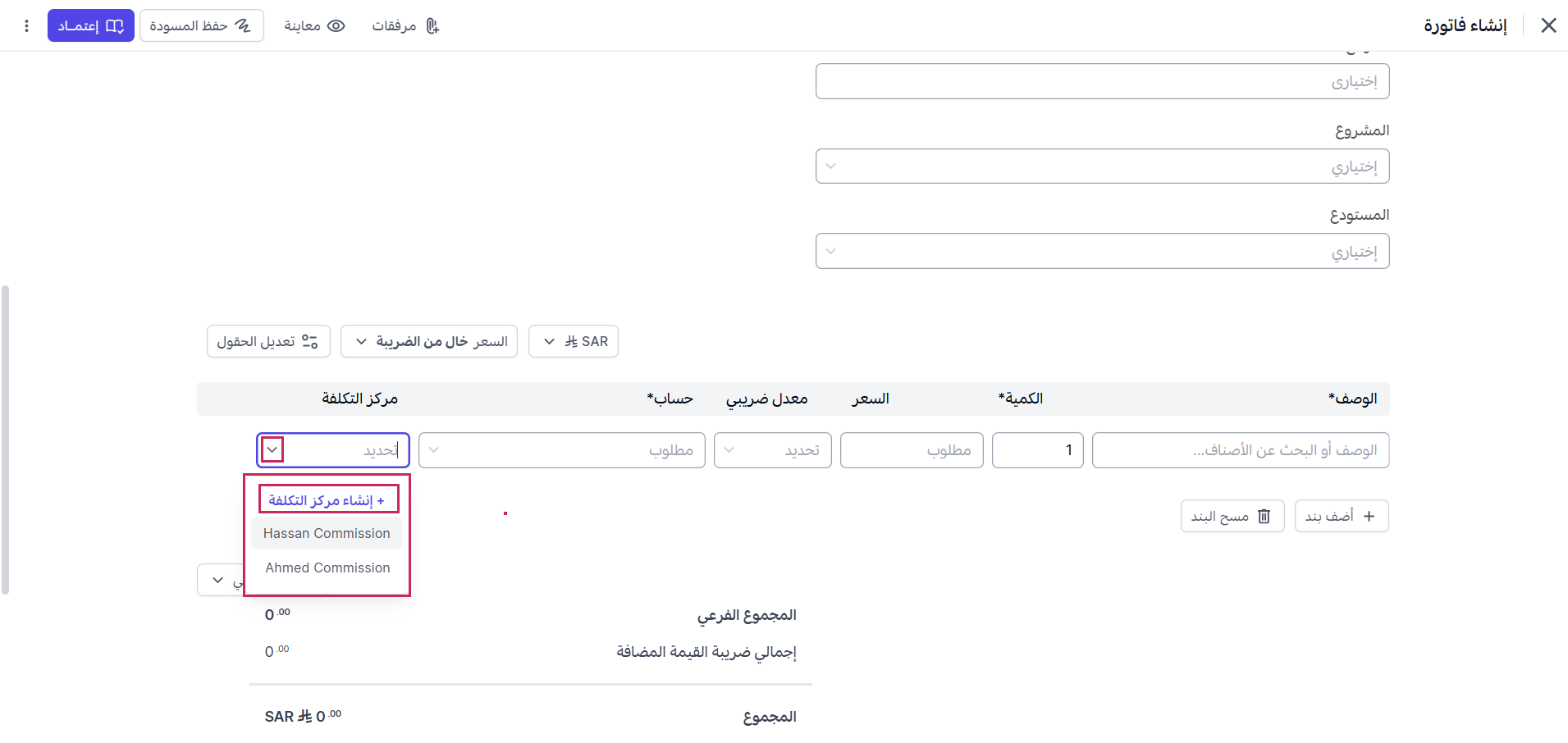This screenshot has width=1568, height=743.
Task: Click the price input field
Action: [x=912, y=450]
